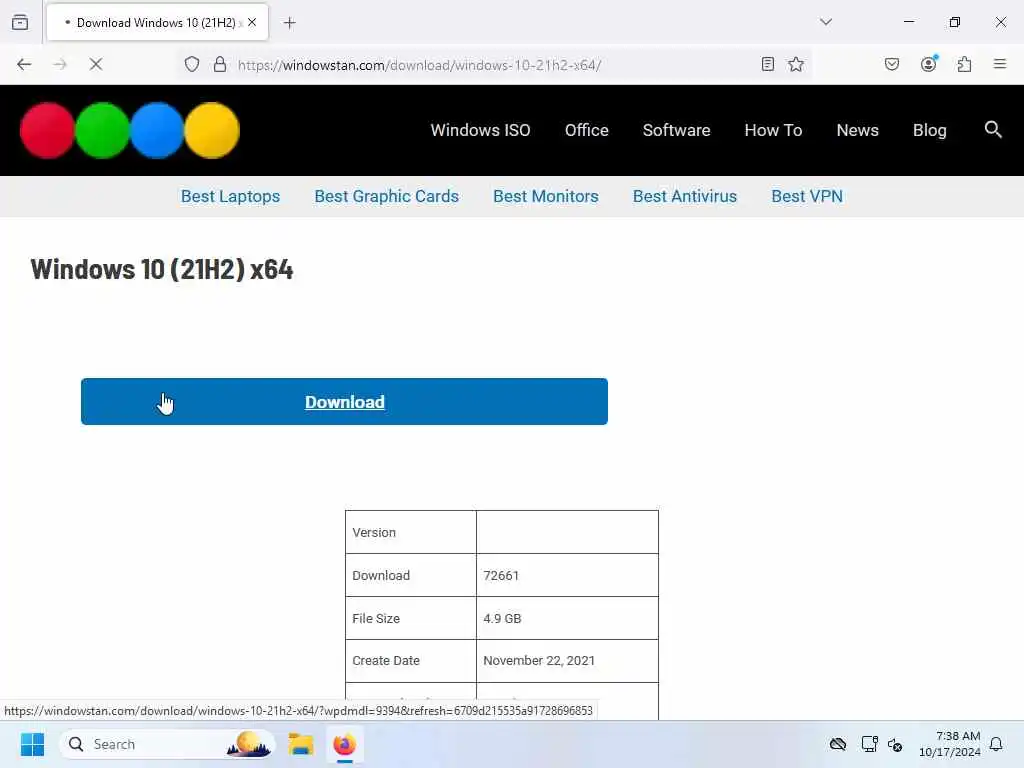Open the Firefox account icon
Image resolution: width=1024 pixels, height=768 pixels.
pyautogui.click(x=928, y=64)
